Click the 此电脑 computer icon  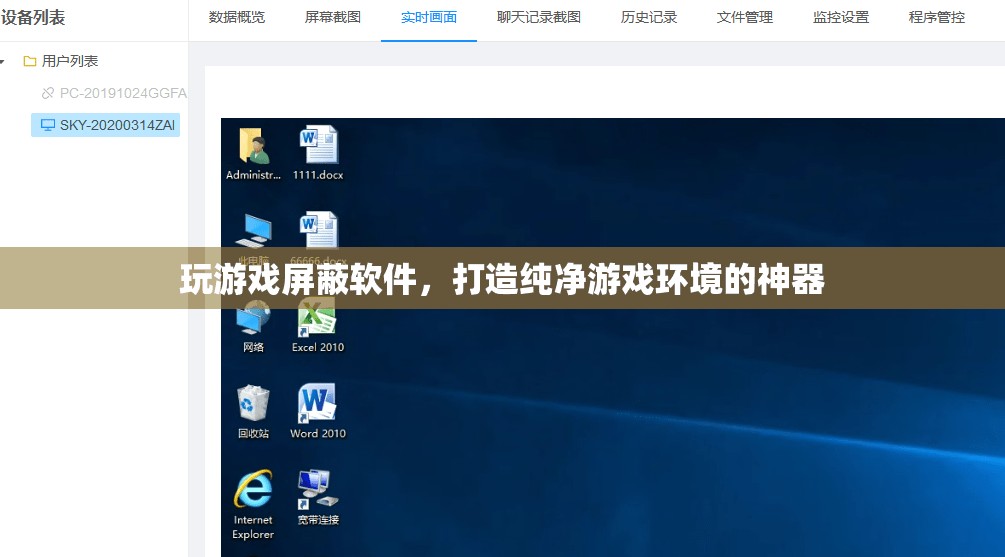[x=254, y=231]
